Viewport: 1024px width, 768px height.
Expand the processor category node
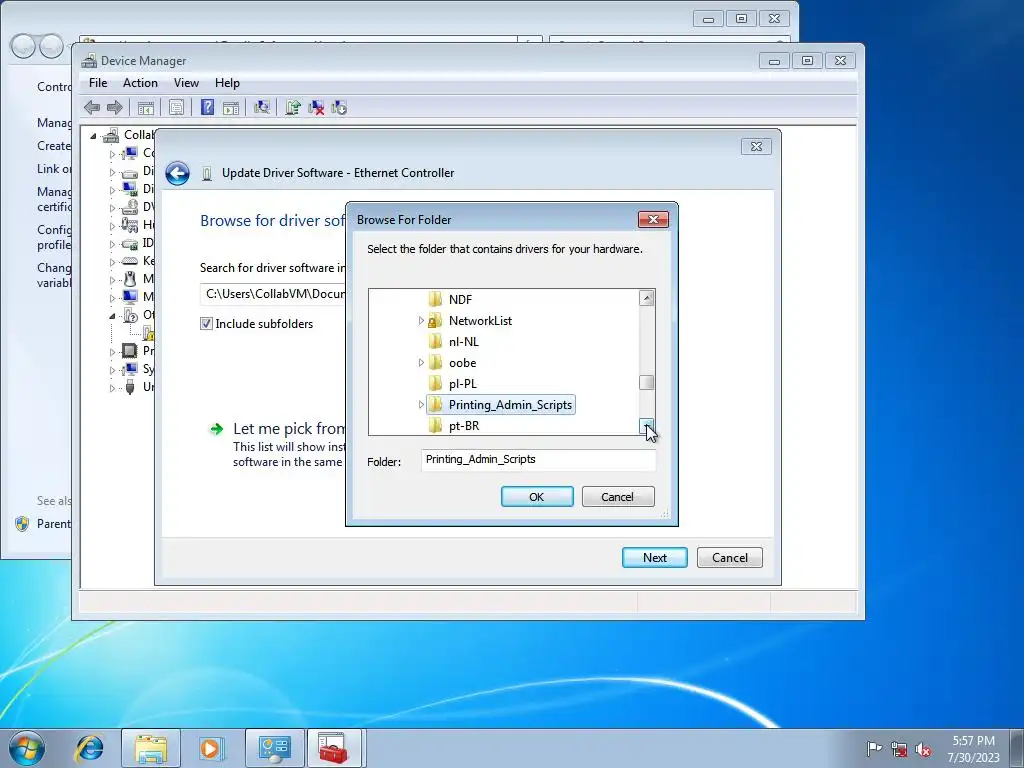(x=112, y=351)
